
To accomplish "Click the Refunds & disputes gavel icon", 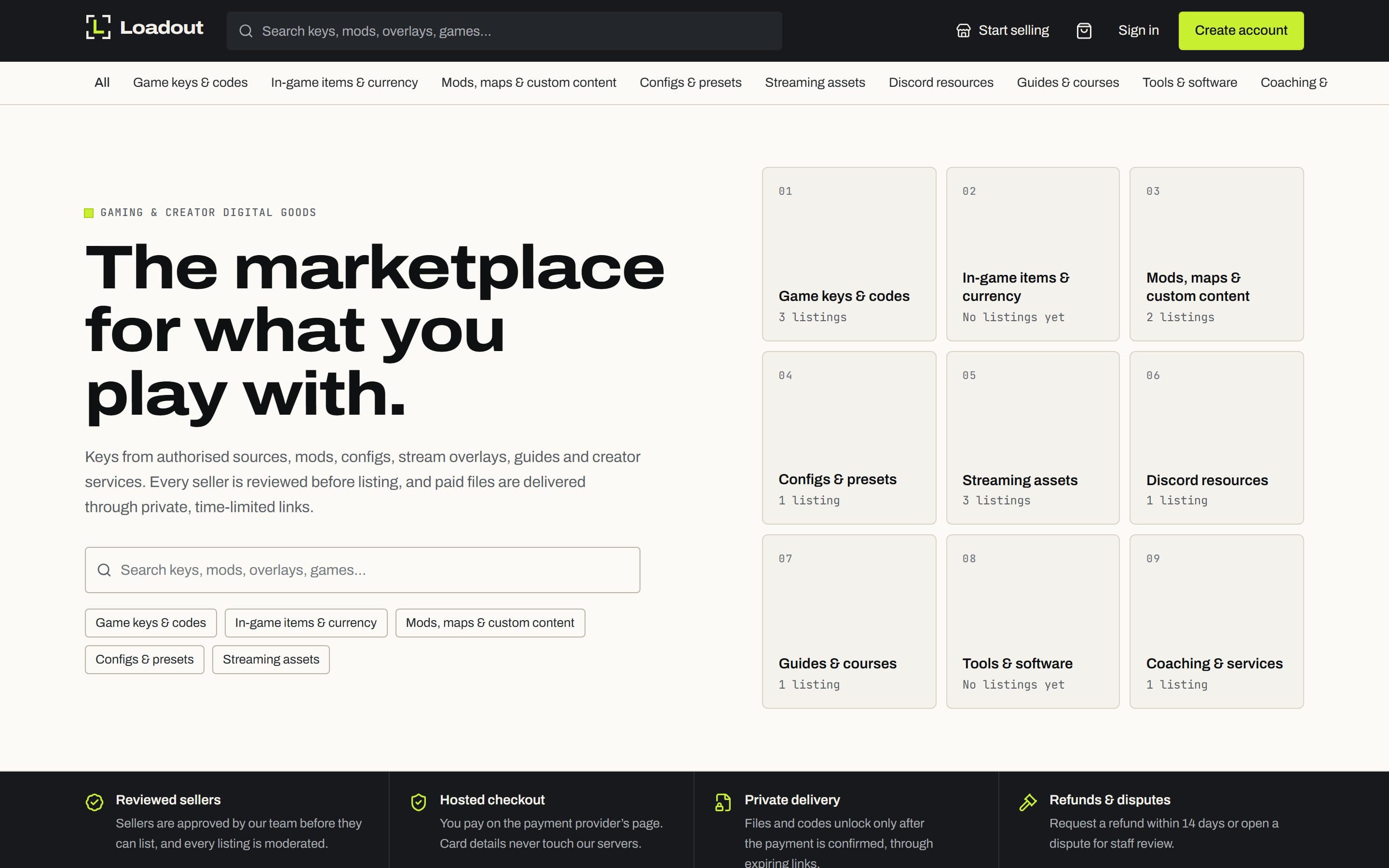I will (1028, 802).
